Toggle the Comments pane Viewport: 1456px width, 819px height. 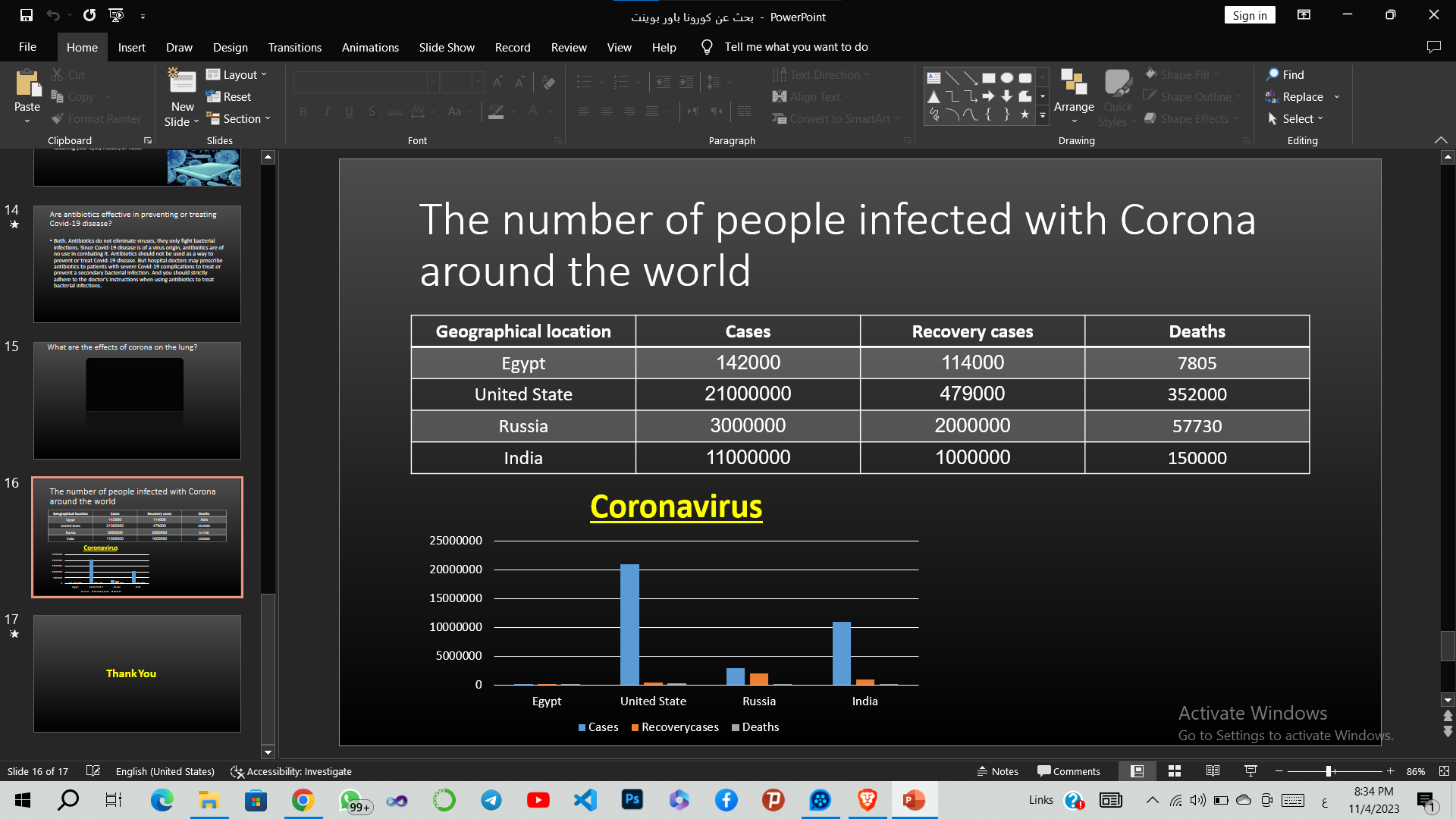1068,771
